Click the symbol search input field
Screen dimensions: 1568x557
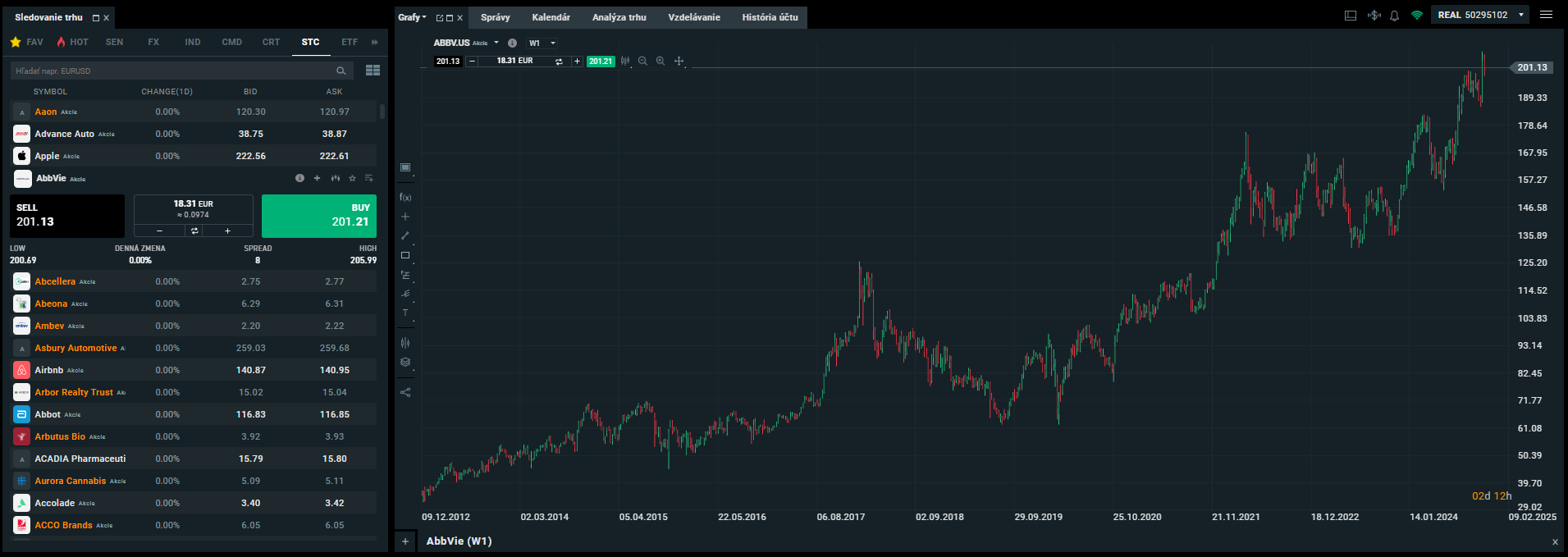coord(172,71)
